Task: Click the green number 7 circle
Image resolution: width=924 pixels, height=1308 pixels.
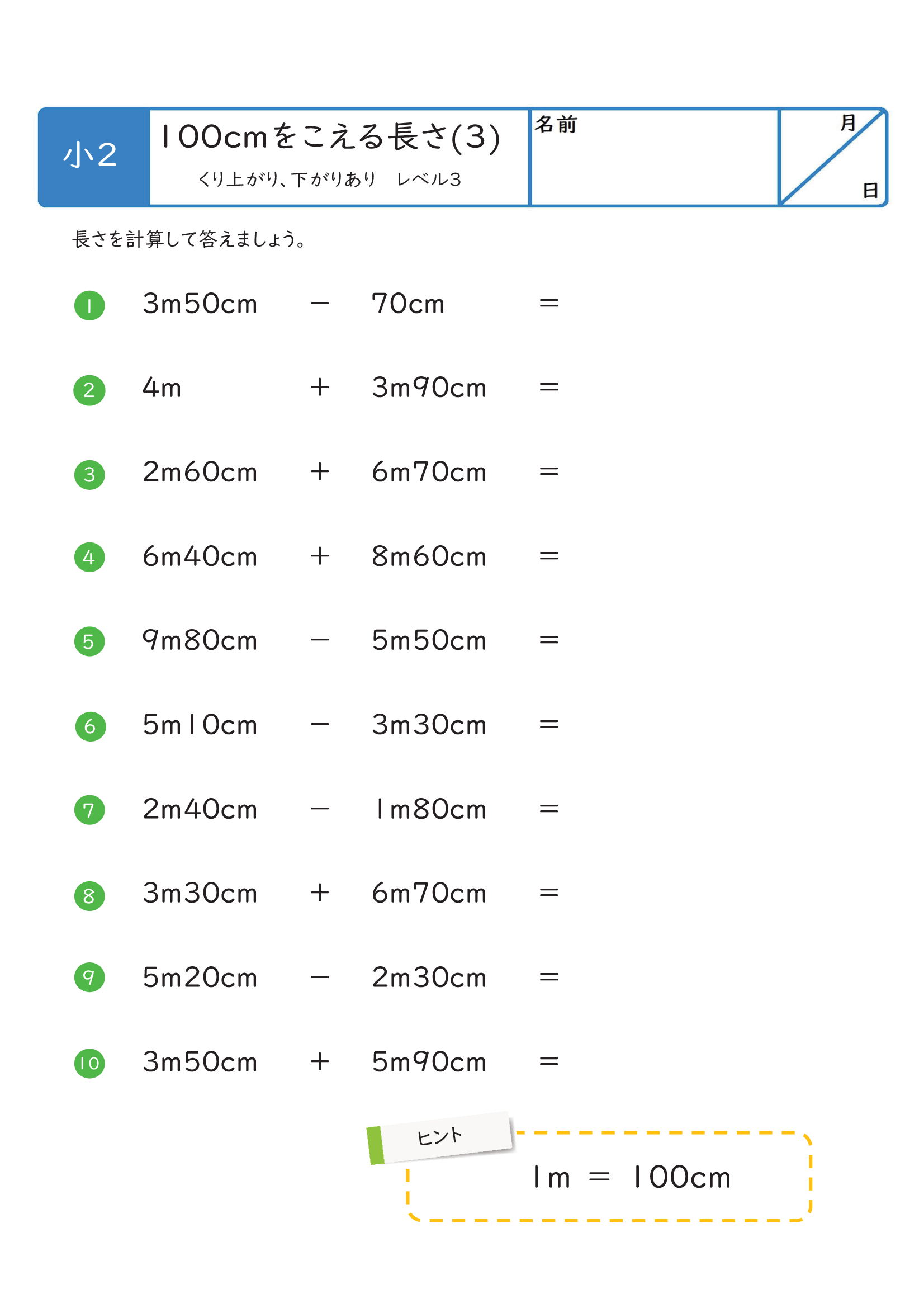Action: click(89, 810)
